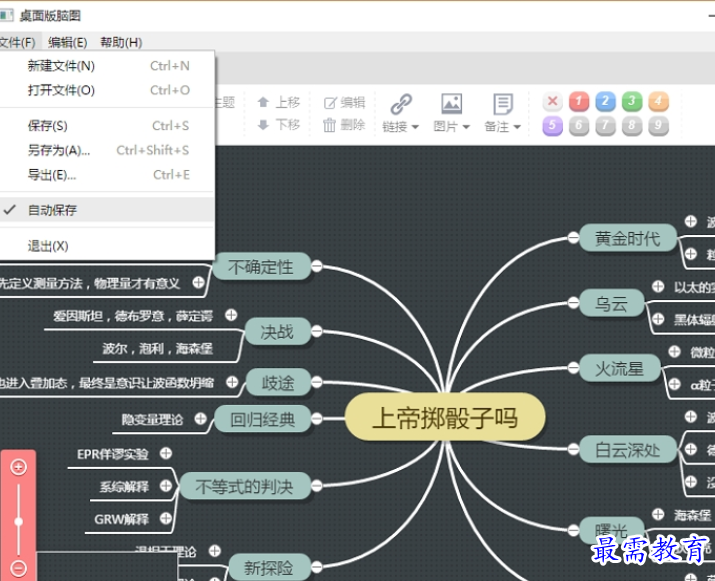Click the 文件(F) menu title

[x=17, y=42]
